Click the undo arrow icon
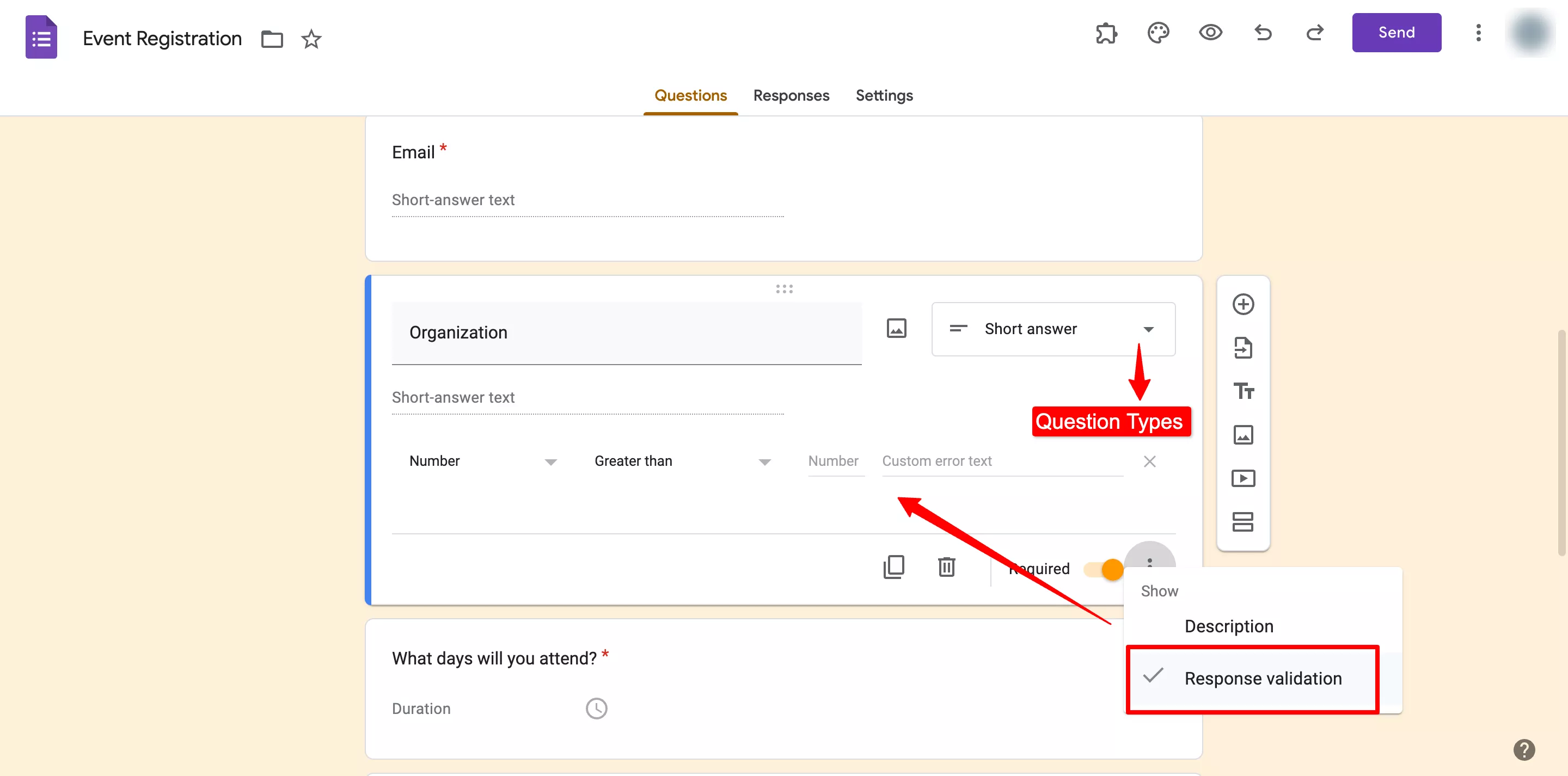This screenshot has height=776, width=1568. [1263, 32]
